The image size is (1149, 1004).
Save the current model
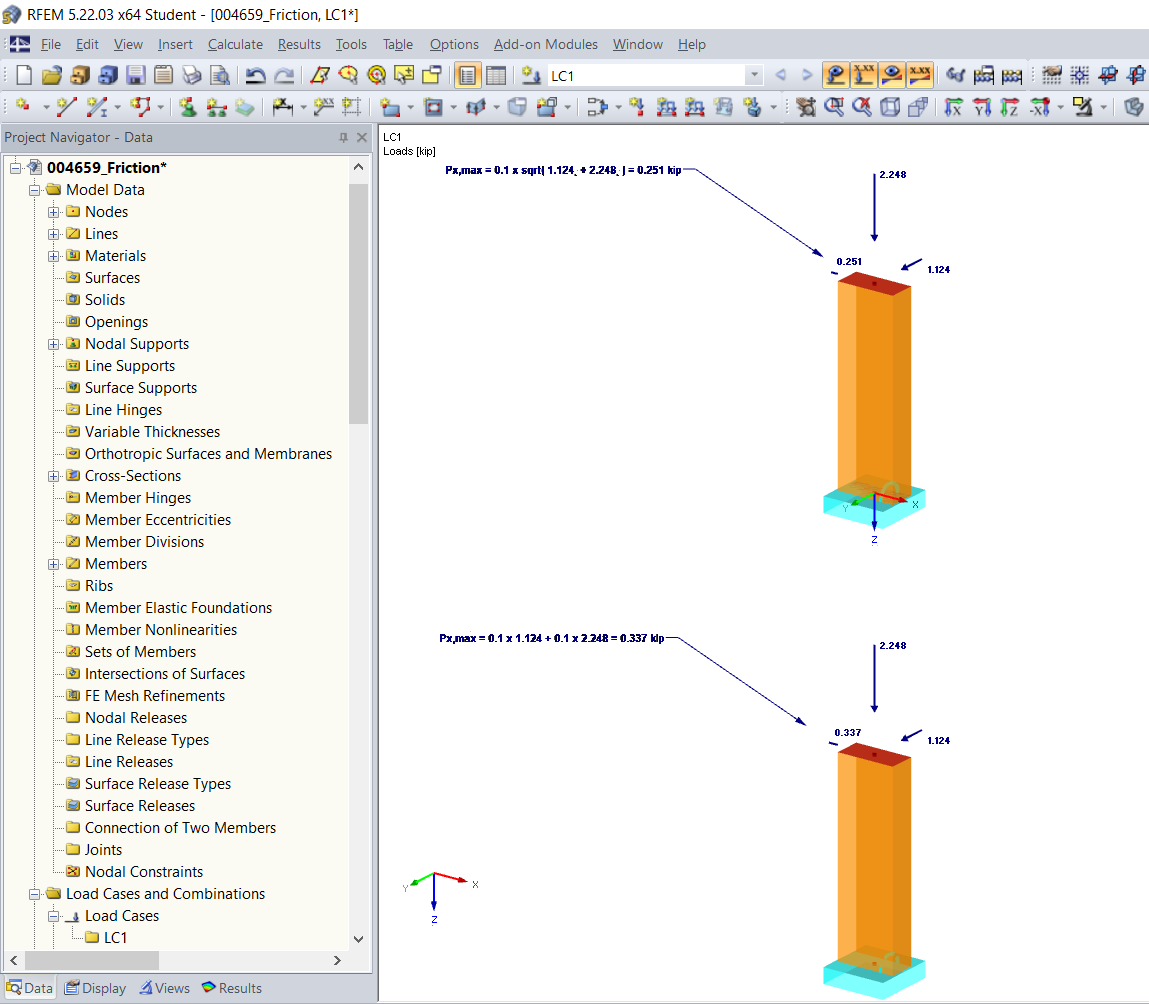click(136, 75)
